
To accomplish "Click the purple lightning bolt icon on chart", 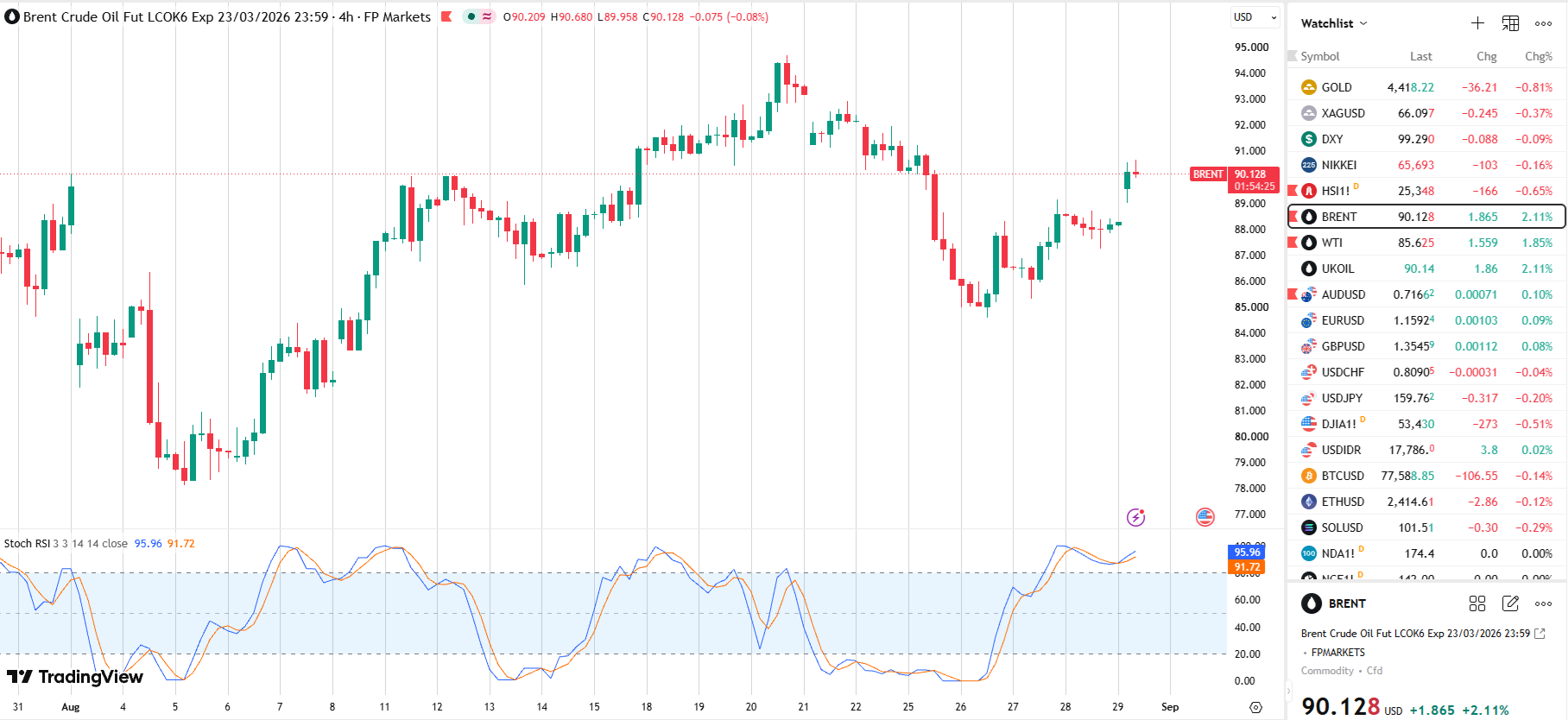I will 1135,517.
